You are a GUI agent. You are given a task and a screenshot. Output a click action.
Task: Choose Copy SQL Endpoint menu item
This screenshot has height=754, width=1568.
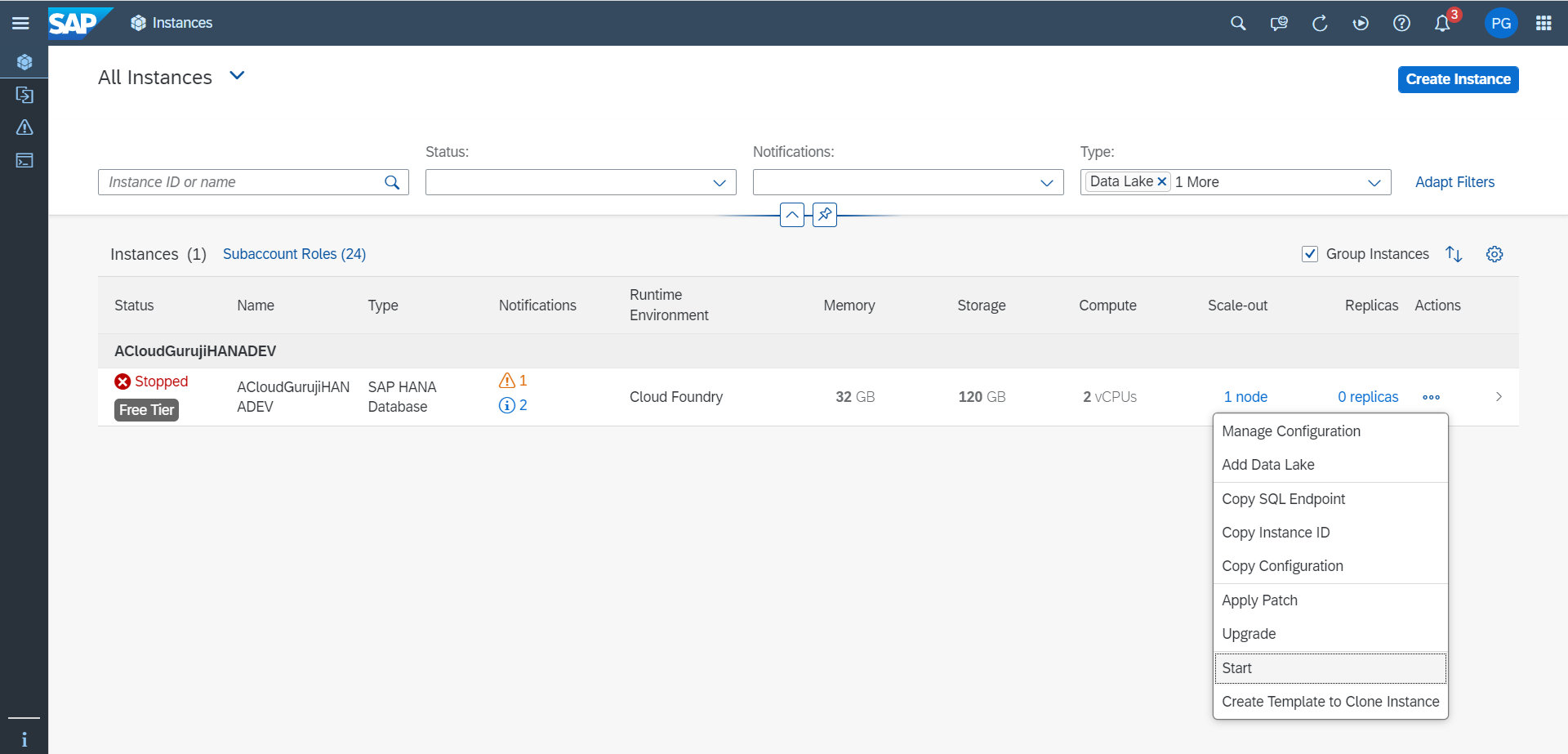tap(1283, 499)
